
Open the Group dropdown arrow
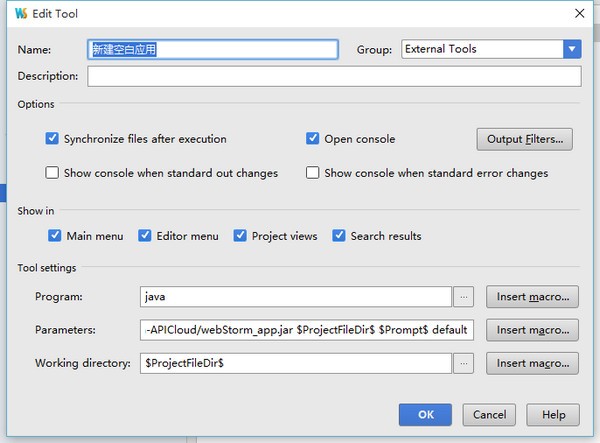pos(572,49)
